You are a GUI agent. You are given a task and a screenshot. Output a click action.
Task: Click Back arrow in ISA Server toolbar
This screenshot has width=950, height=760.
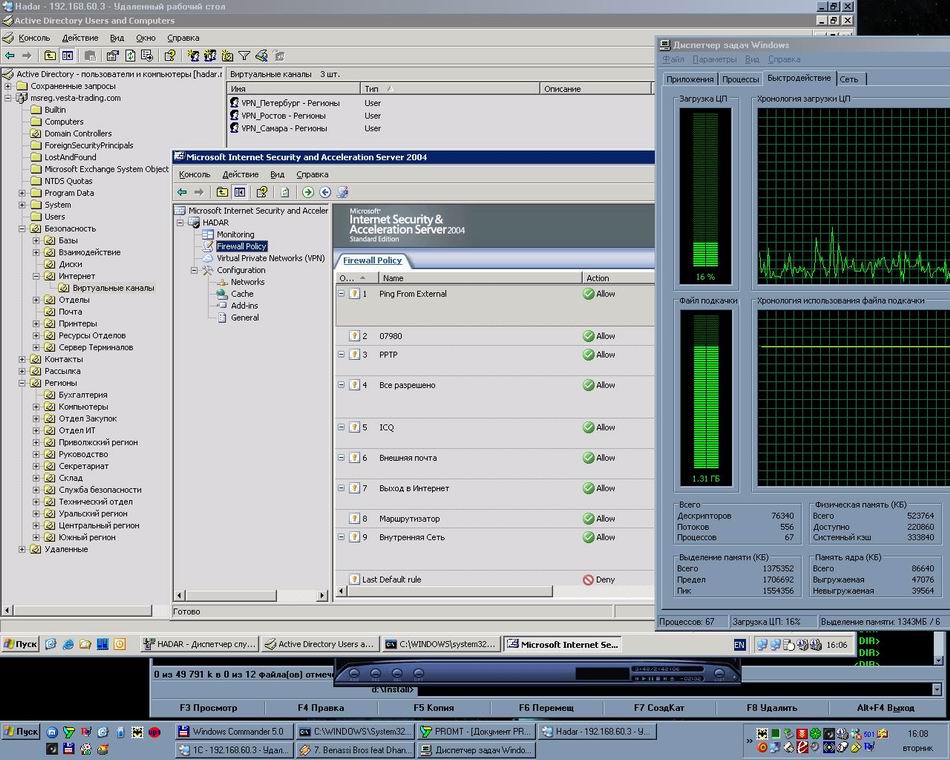[182, 192]
